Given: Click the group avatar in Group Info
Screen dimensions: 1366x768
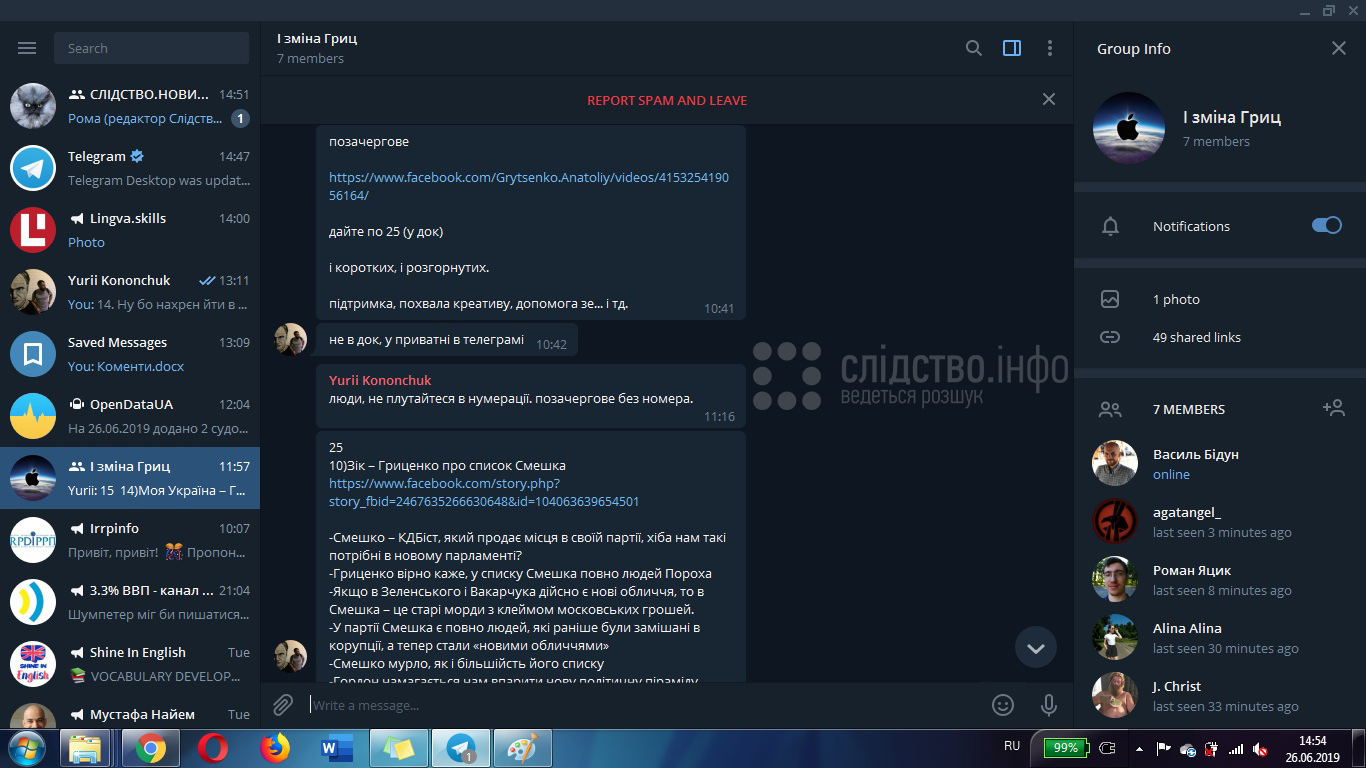Looking at the screenshot, I should [1129, 128].
